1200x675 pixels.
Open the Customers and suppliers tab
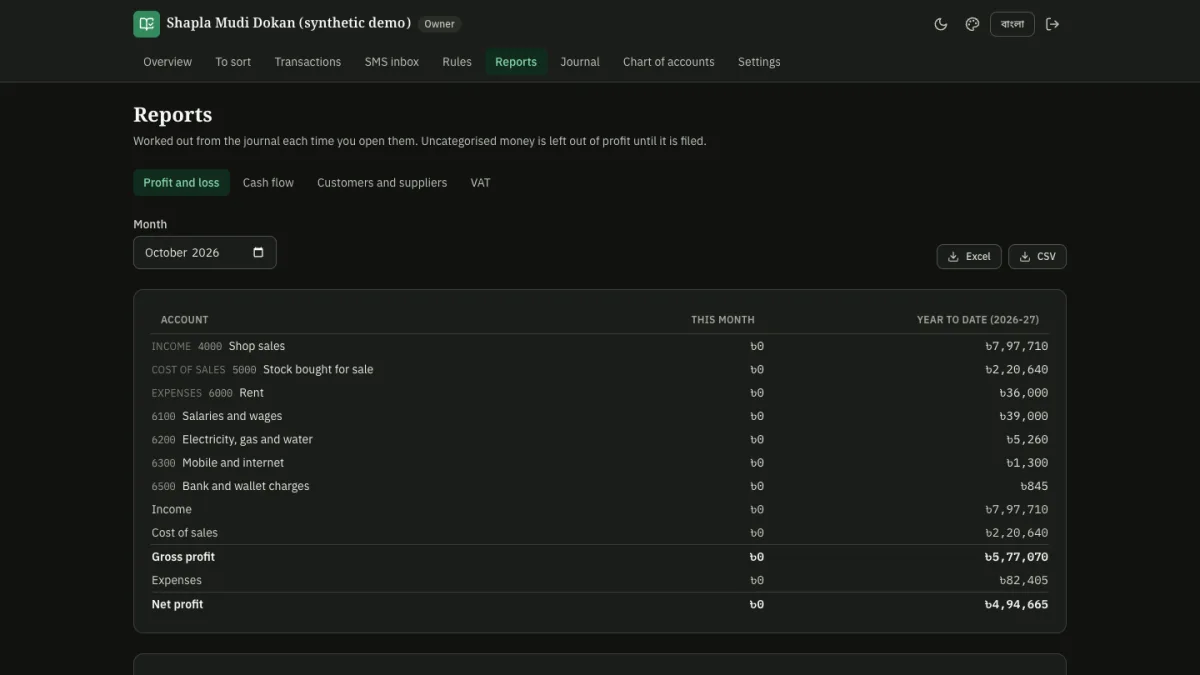pos(382,183)
